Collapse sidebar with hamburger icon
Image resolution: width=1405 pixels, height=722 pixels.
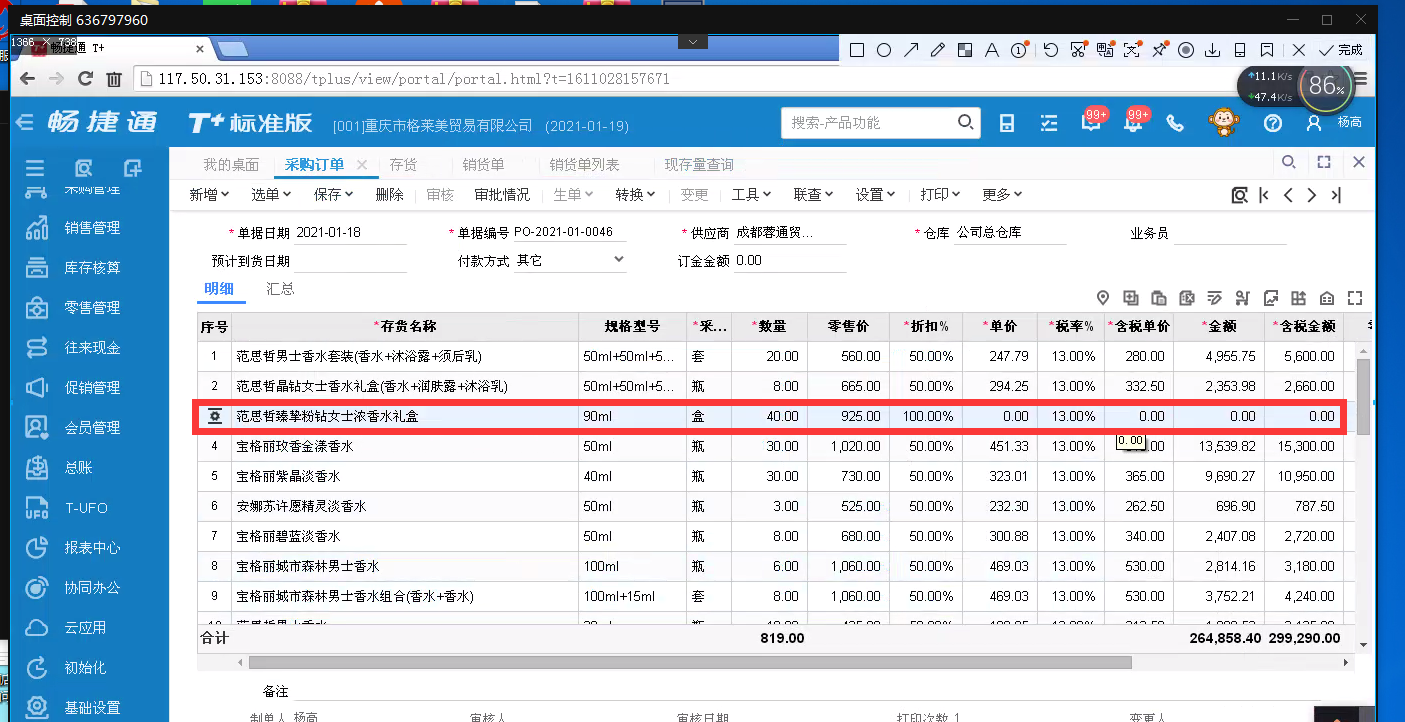pyautogui.click(x=35, y=168)
